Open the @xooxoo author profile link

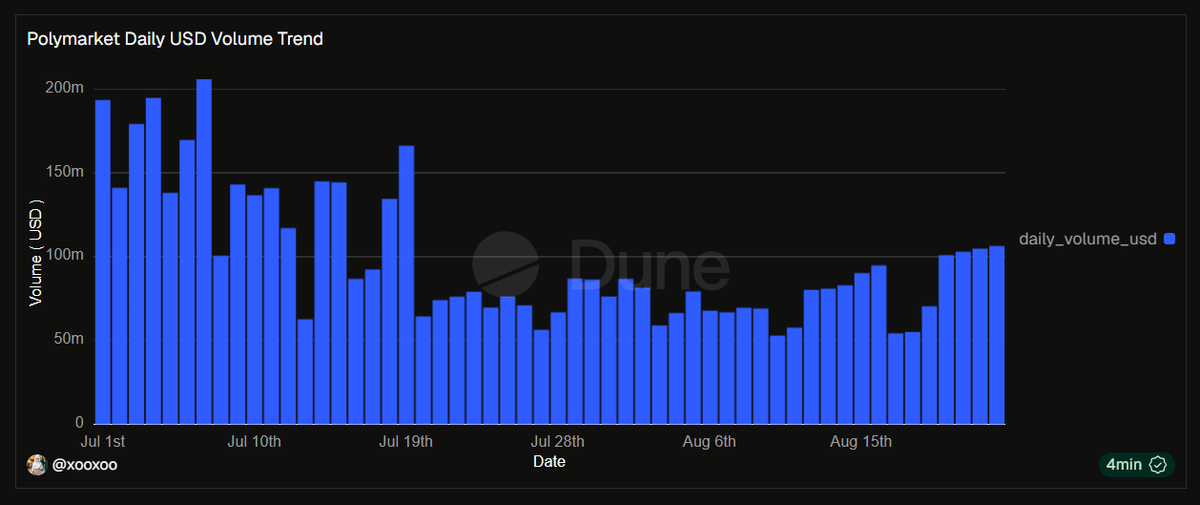coord(84,465)
